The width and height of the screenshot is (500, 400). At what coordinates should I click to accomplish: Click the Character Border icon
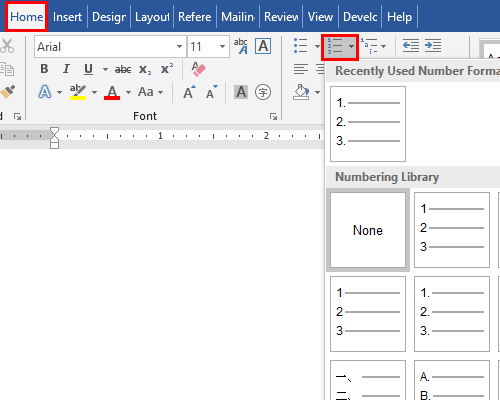click(263, 46)
